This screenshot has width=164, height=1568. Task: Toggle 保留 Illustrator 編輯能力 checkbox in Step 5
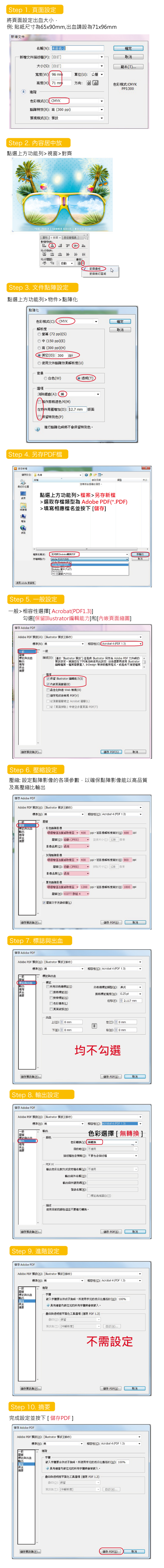(48, 679)
